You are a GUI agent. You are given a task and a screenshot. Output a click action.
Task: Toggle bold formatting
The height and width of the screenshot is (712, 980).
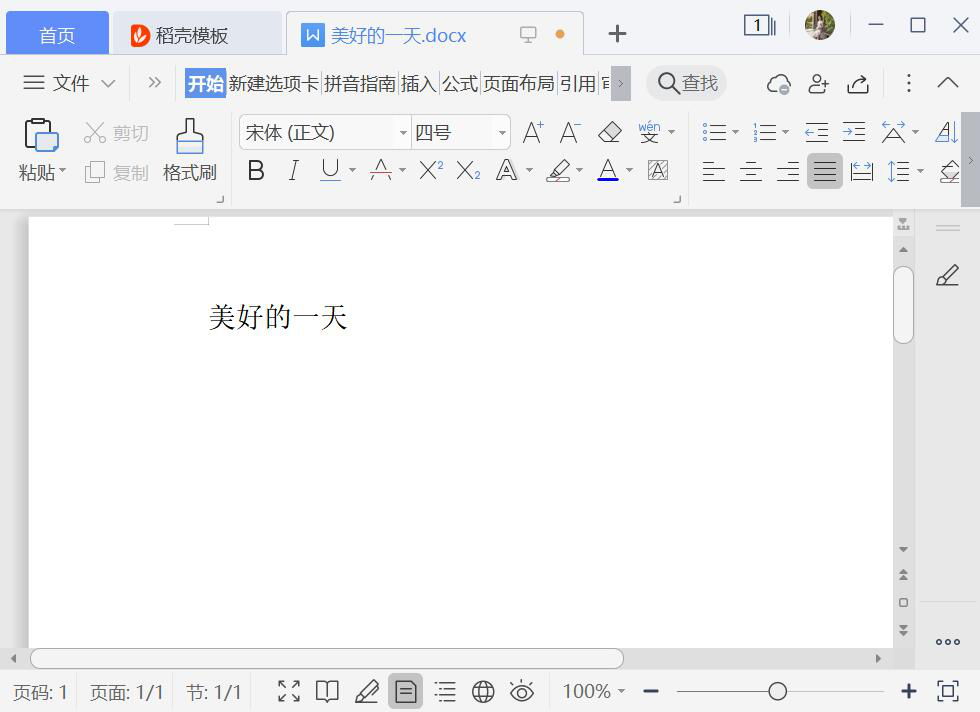coord(256,170)
